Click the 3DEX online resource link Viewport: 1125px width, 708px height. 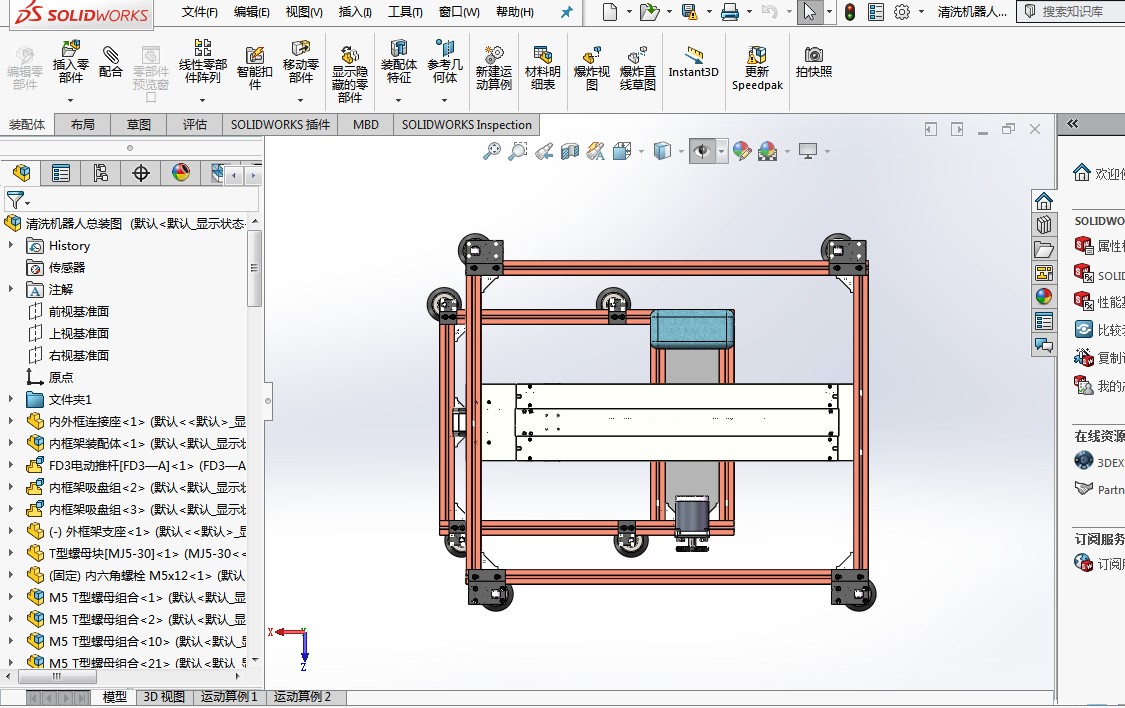[1099, 461]
